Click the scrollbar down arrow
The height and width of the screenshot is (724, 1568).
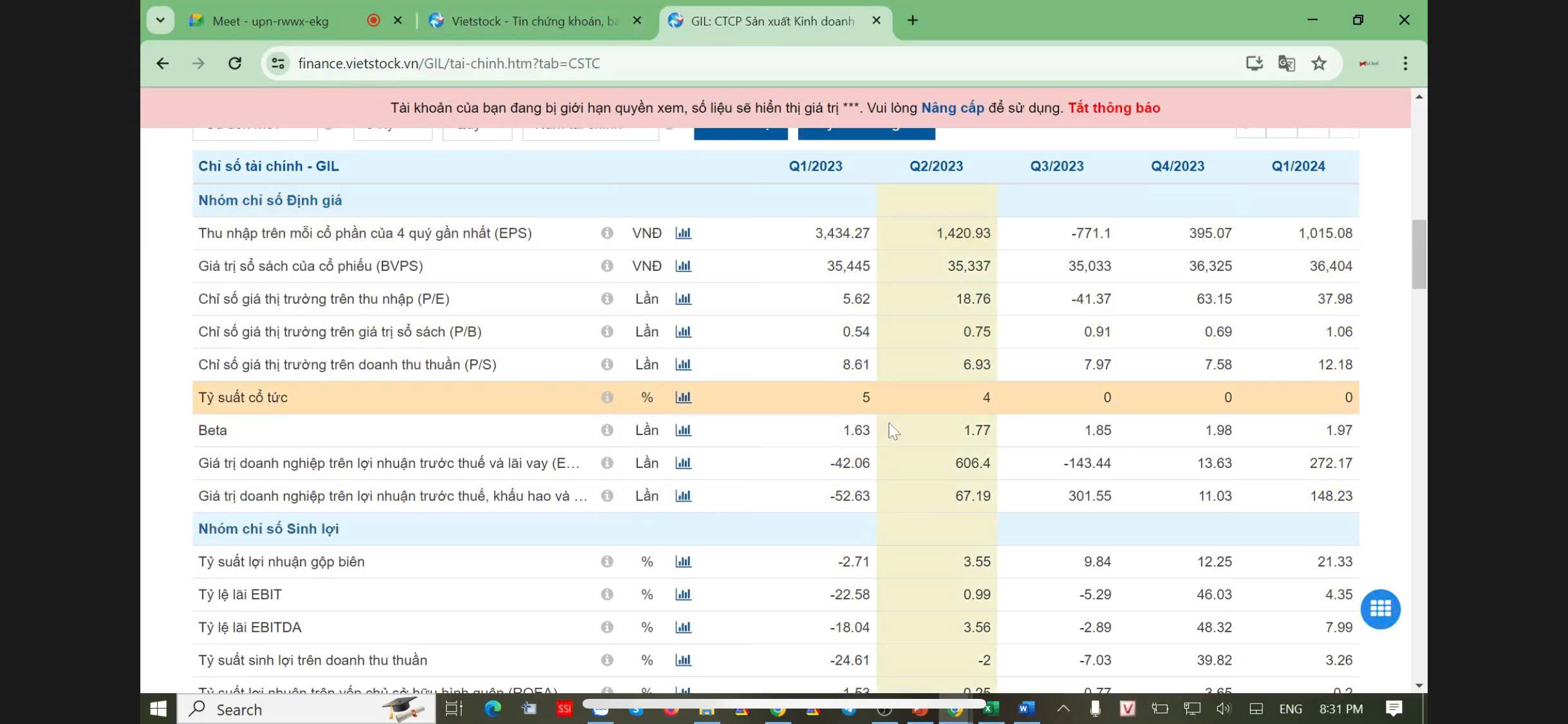1419,686
